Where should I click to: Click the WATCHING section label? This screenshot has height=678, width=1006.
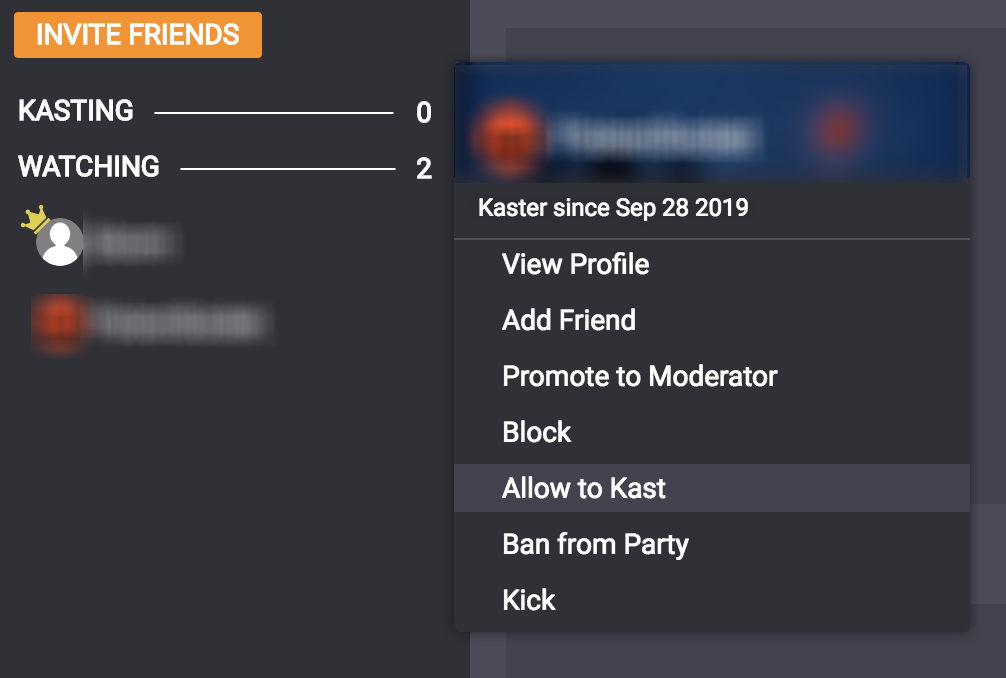point(89,166)
